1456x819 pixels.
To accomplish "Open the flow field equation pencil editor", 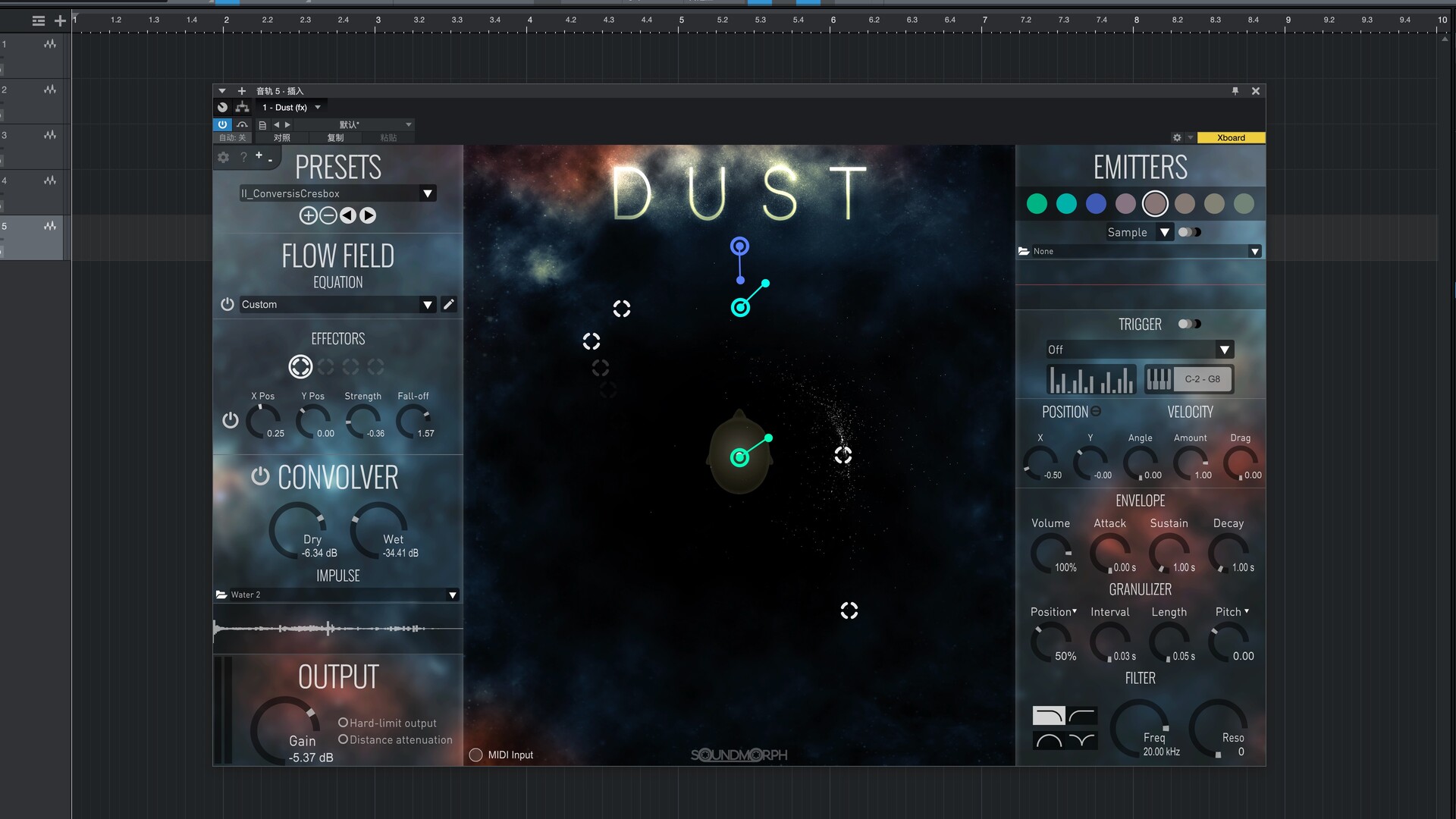I will [x=449, y=304].
